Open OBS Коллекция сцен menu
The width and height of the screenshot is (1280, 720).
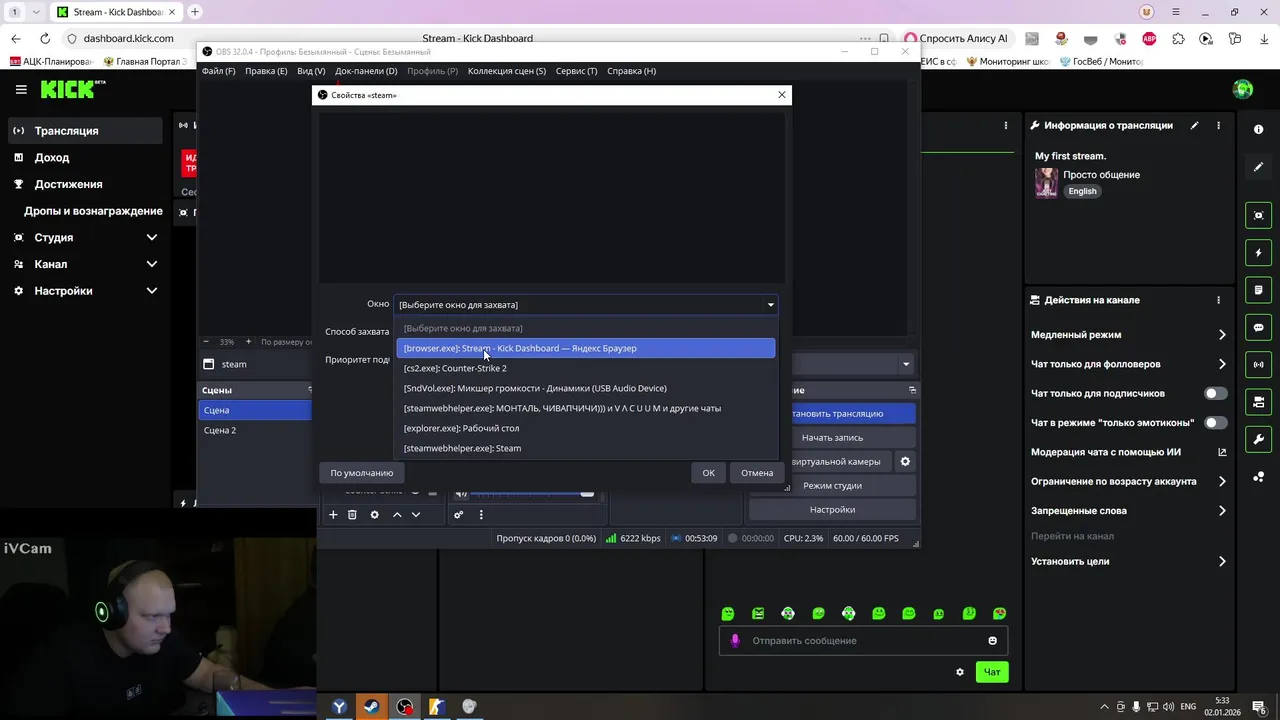coord(507,71)
